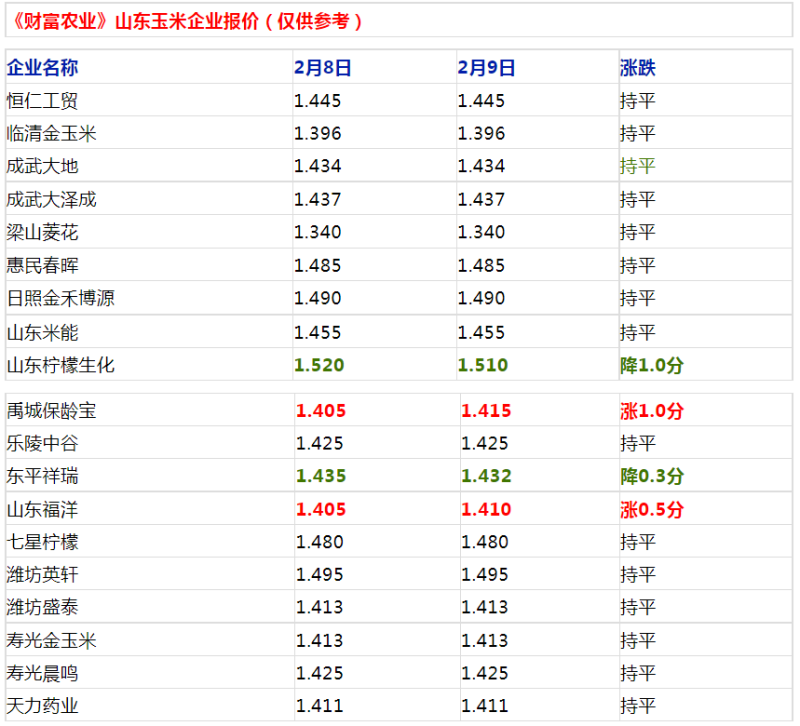Image resolution: width=800 pixels, height=726 pixels.
Task: Select 天力药业's 2月8日 price 1.411
Action: click(319, 706)
